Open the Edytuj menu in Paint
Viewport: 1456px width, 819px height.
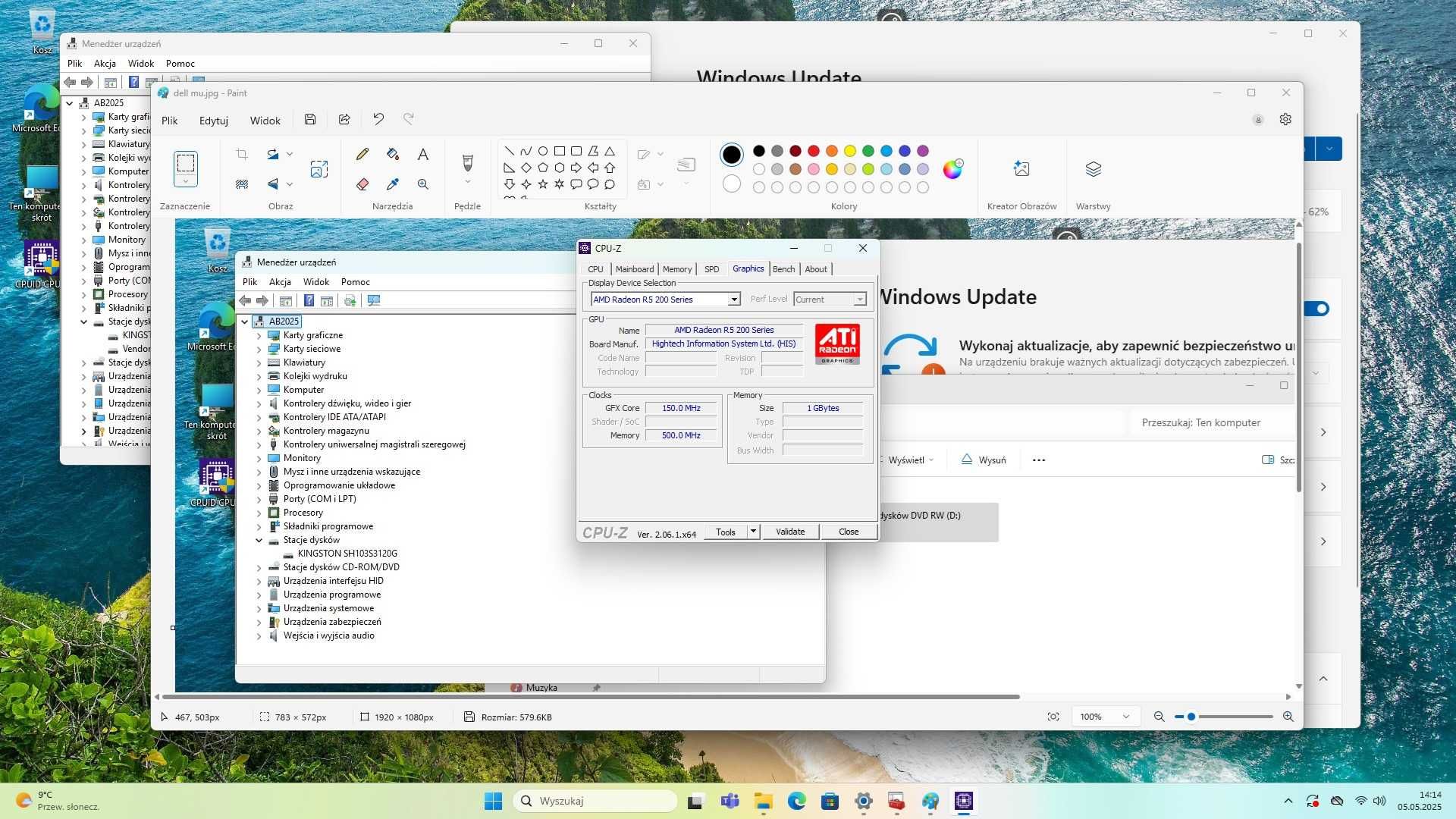(x=213, y=121)
